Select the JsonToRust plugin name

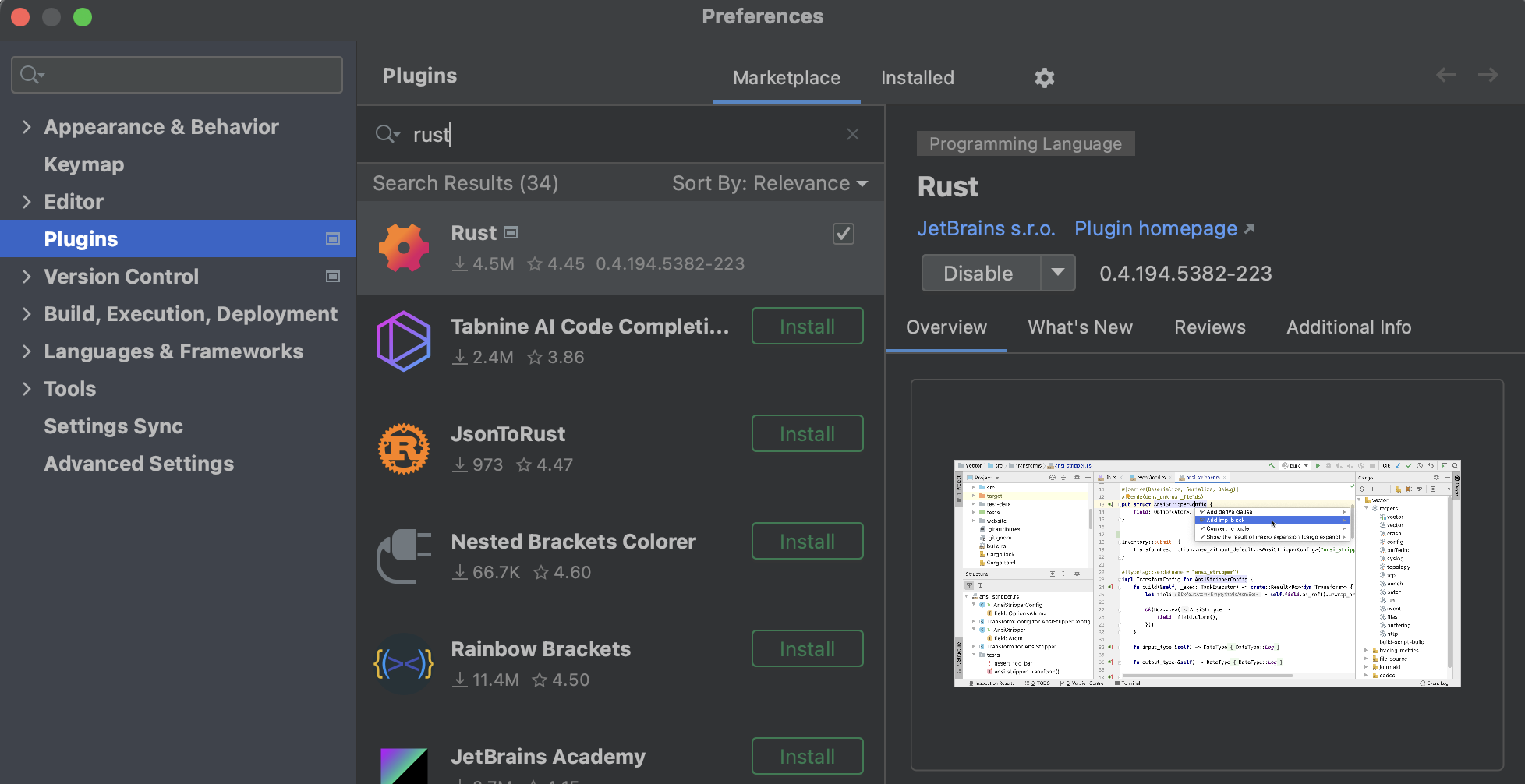pos(508,433)
